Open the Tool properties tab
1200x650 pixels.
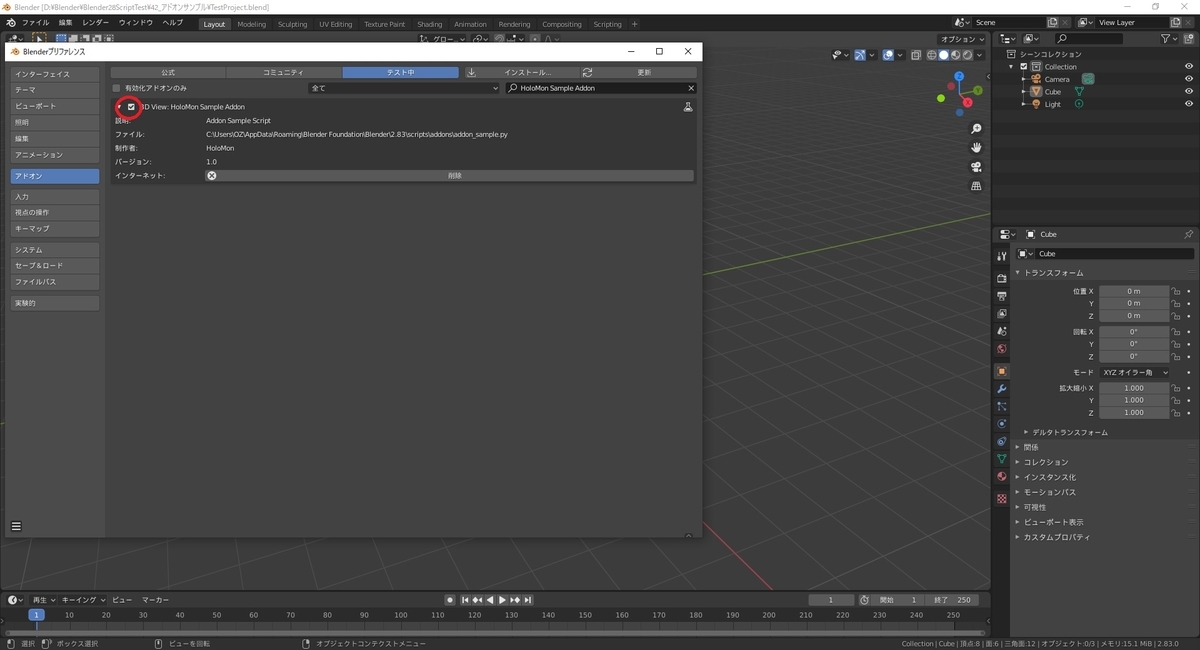tap(1001, 256)
